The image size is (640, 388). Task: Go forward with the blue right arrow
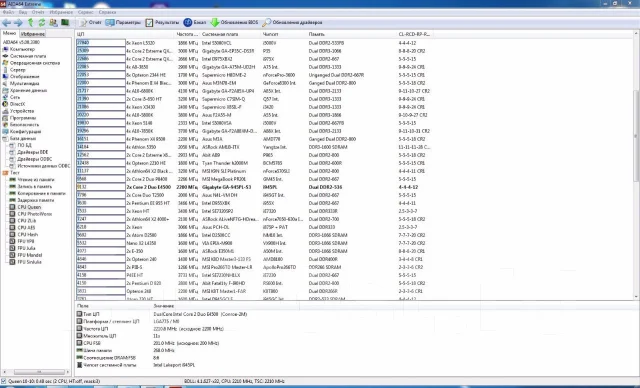pyautogui.click(x=18, y=23)
